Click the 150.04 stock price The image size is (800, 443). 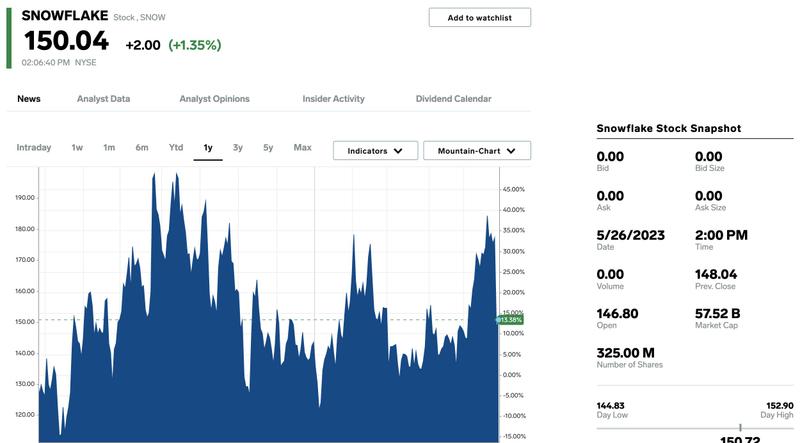click(x=66, y=41)
